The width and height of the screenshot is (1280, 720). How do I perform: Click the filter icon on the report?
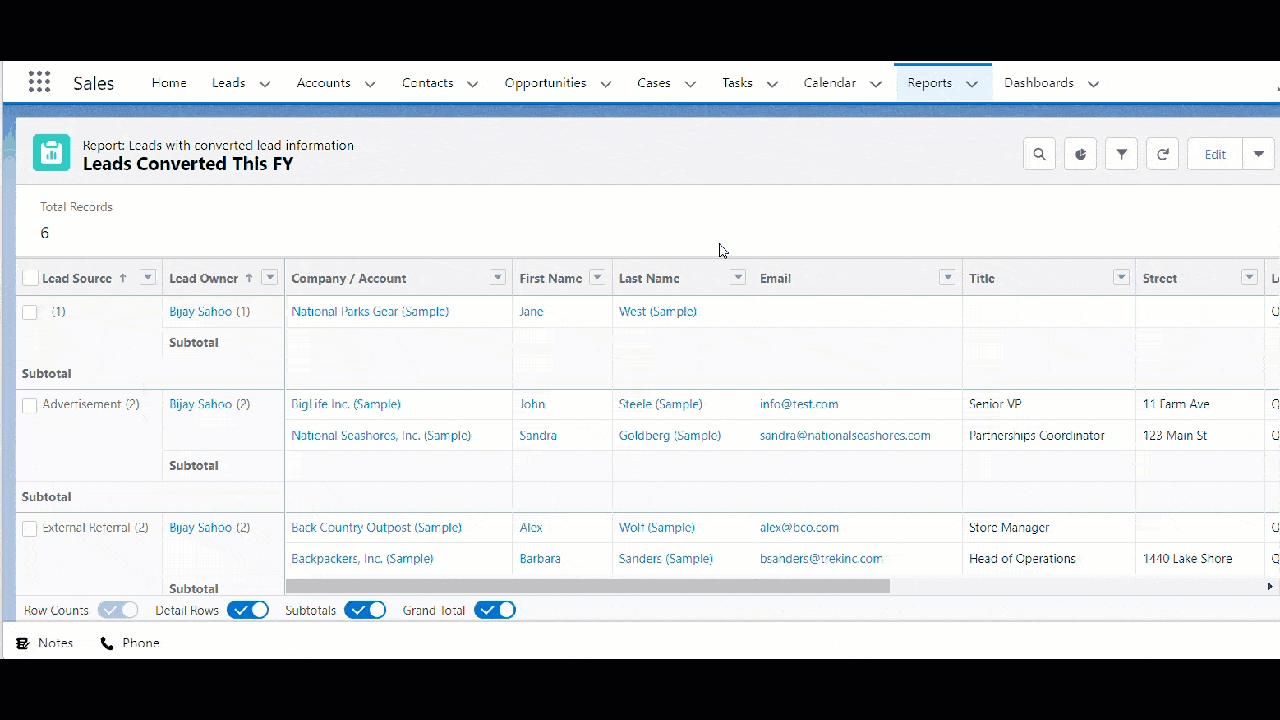click(1121, 153)
